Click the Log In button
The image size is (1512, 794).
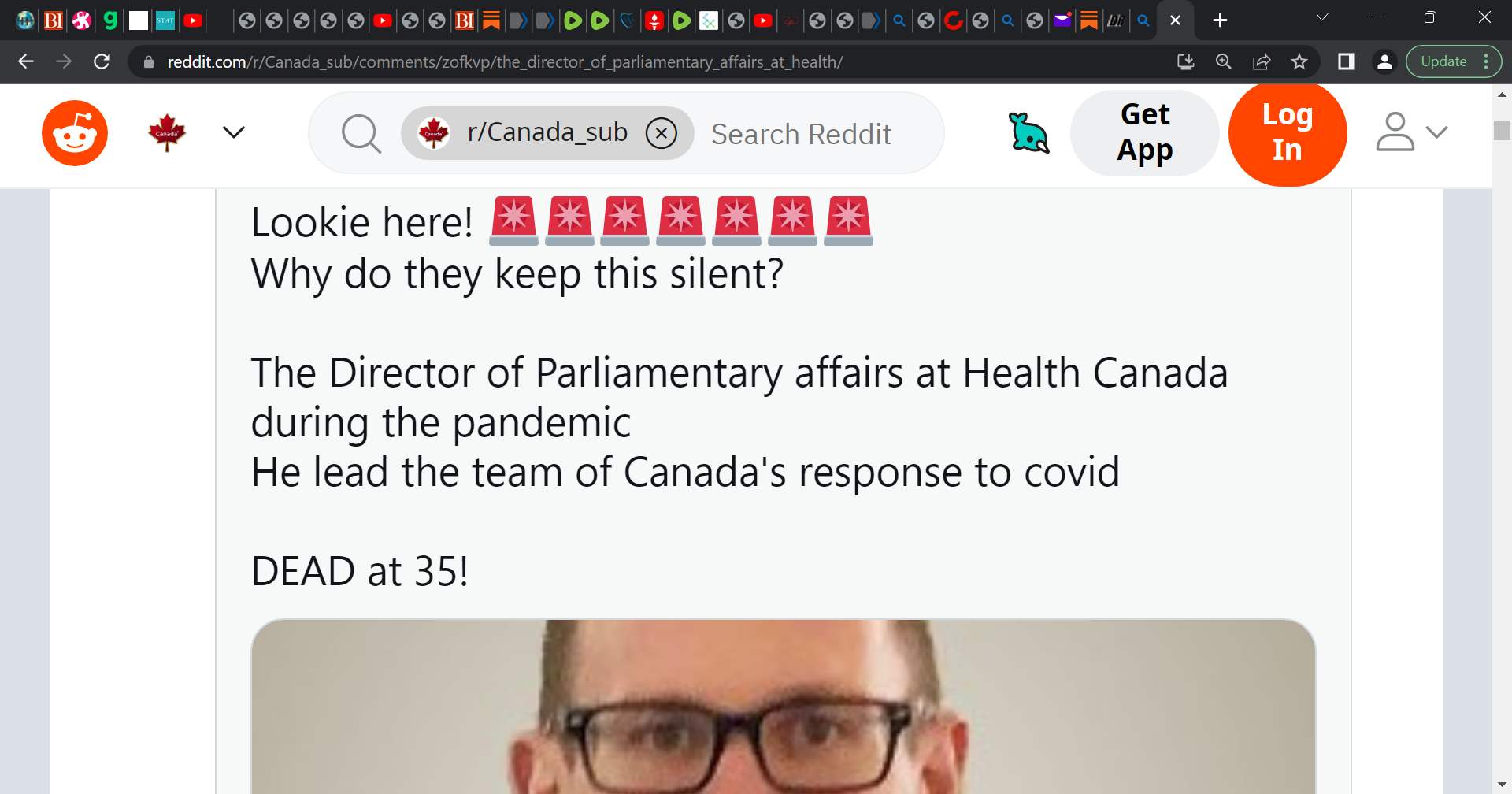(1288, 132)
